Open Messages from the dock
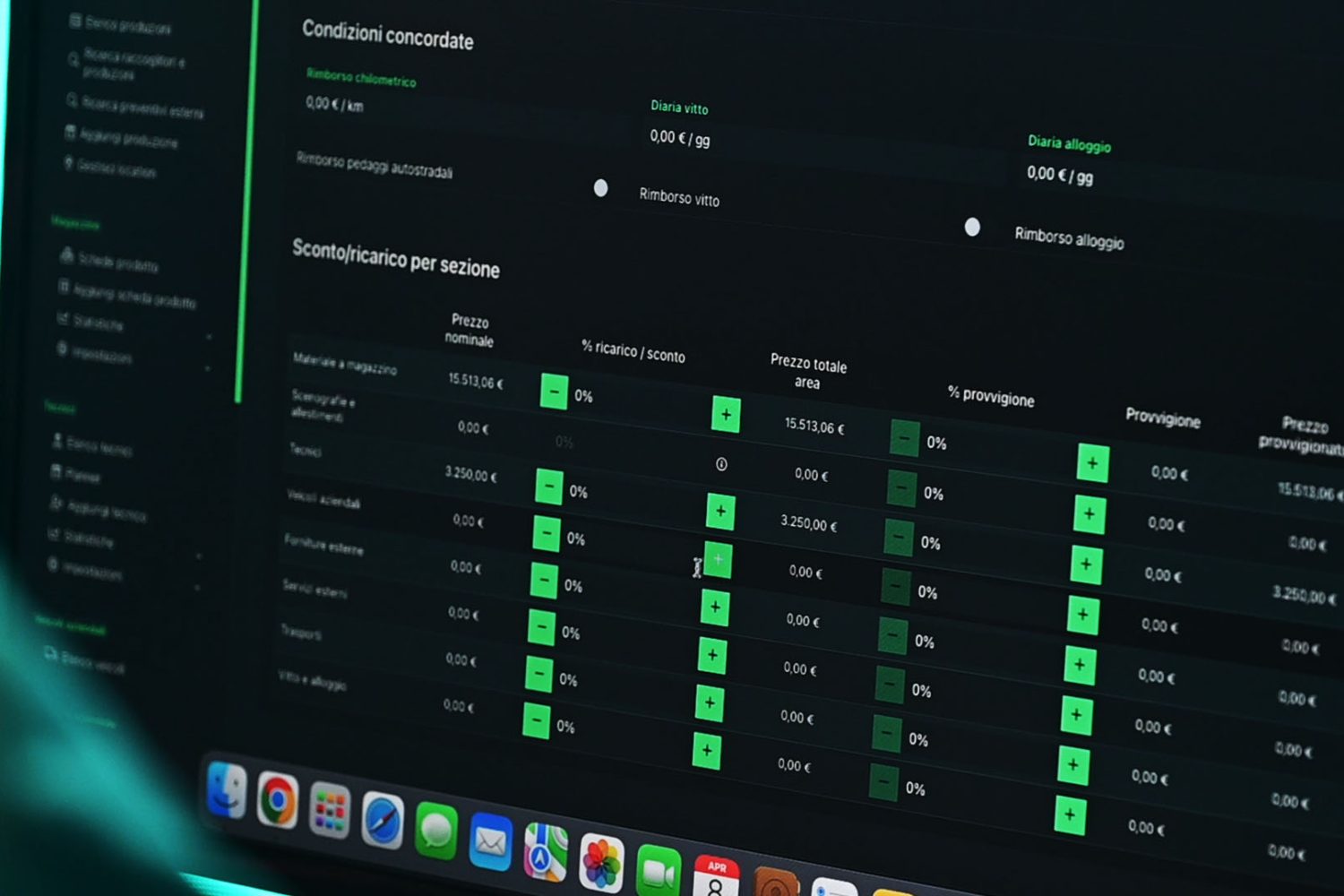The height and width of the screenshot is (896, 1344). [436, 832]
